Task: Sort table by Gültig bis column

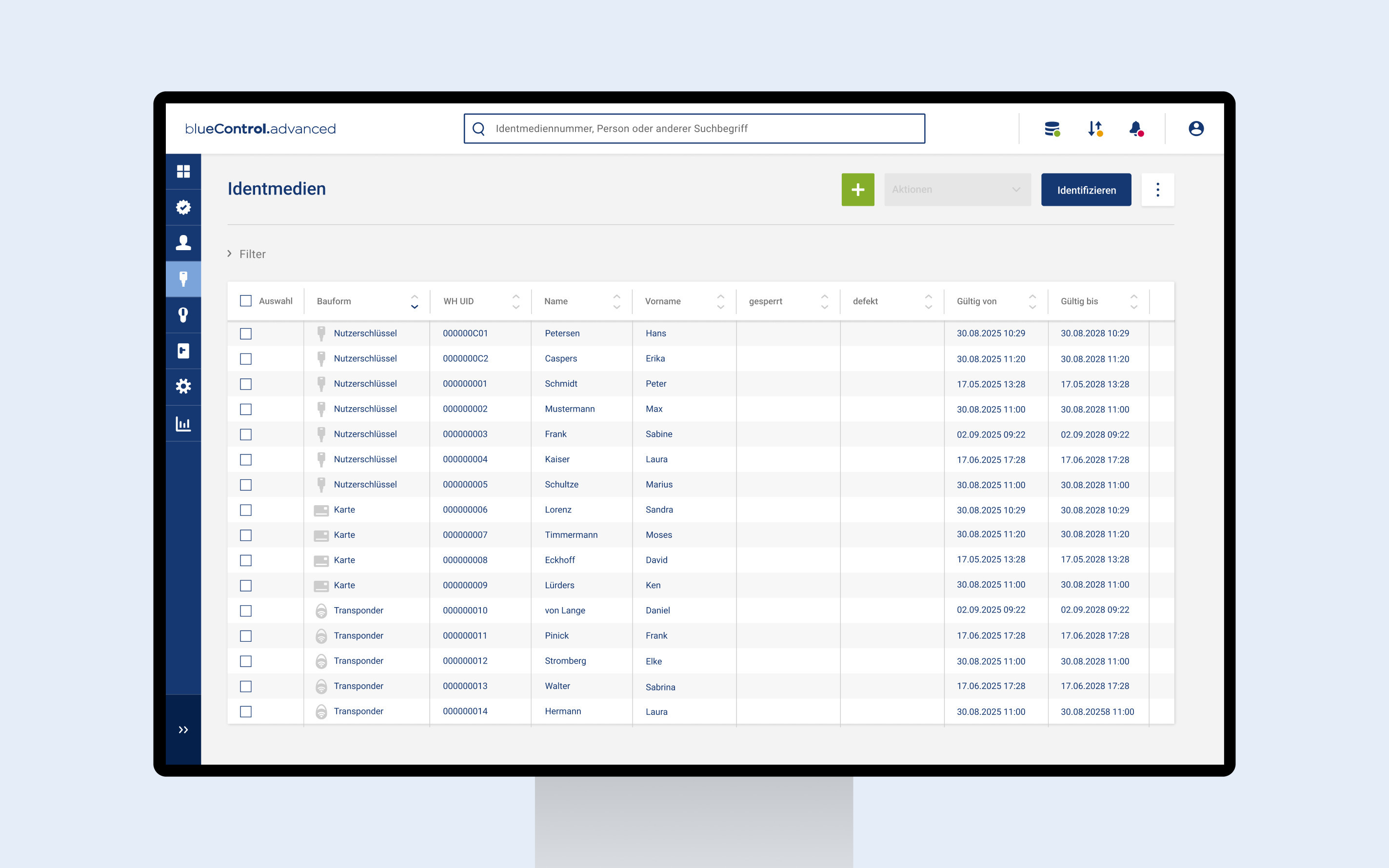Action: point(1079,301)
